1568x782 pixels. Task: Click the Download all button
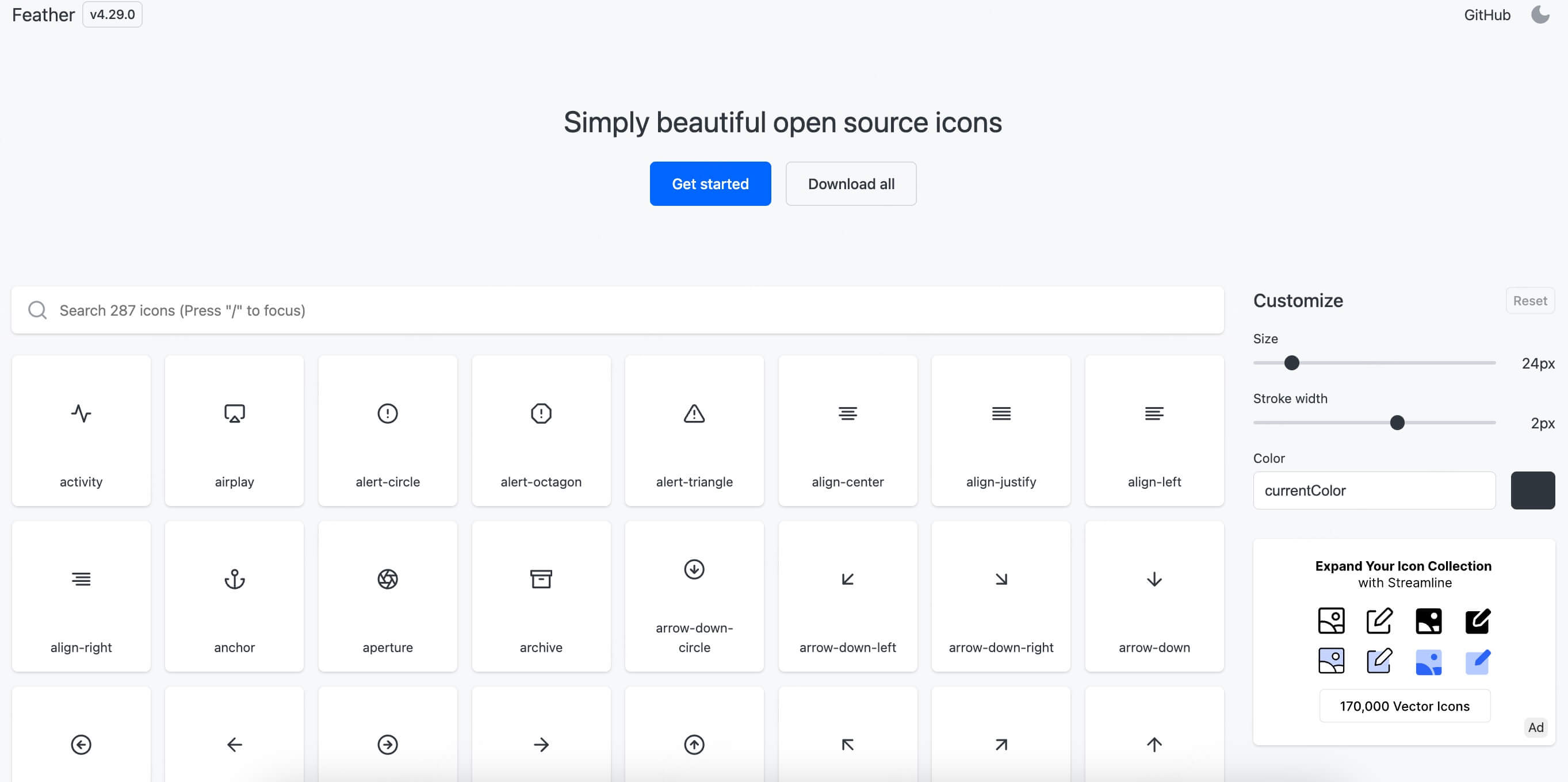(x=851, y=184)
